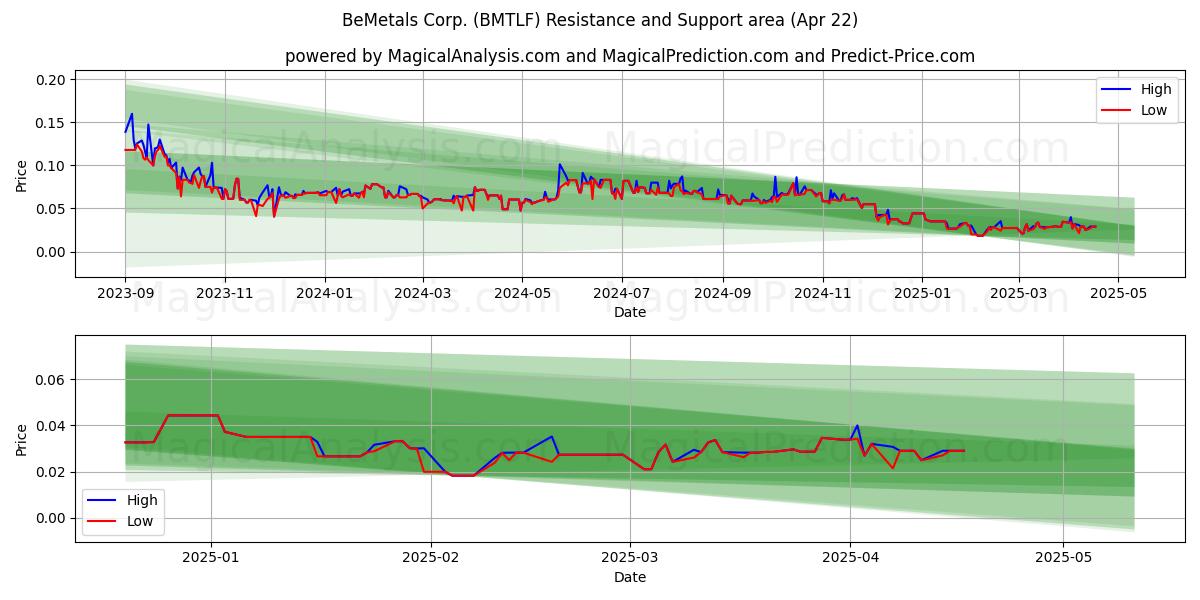Image resolution: width=1200 pixels, height=600 pixels.
Task: Click the '0.04' y-axis label on the bottom chart
Action: click(x=50, y=426)
